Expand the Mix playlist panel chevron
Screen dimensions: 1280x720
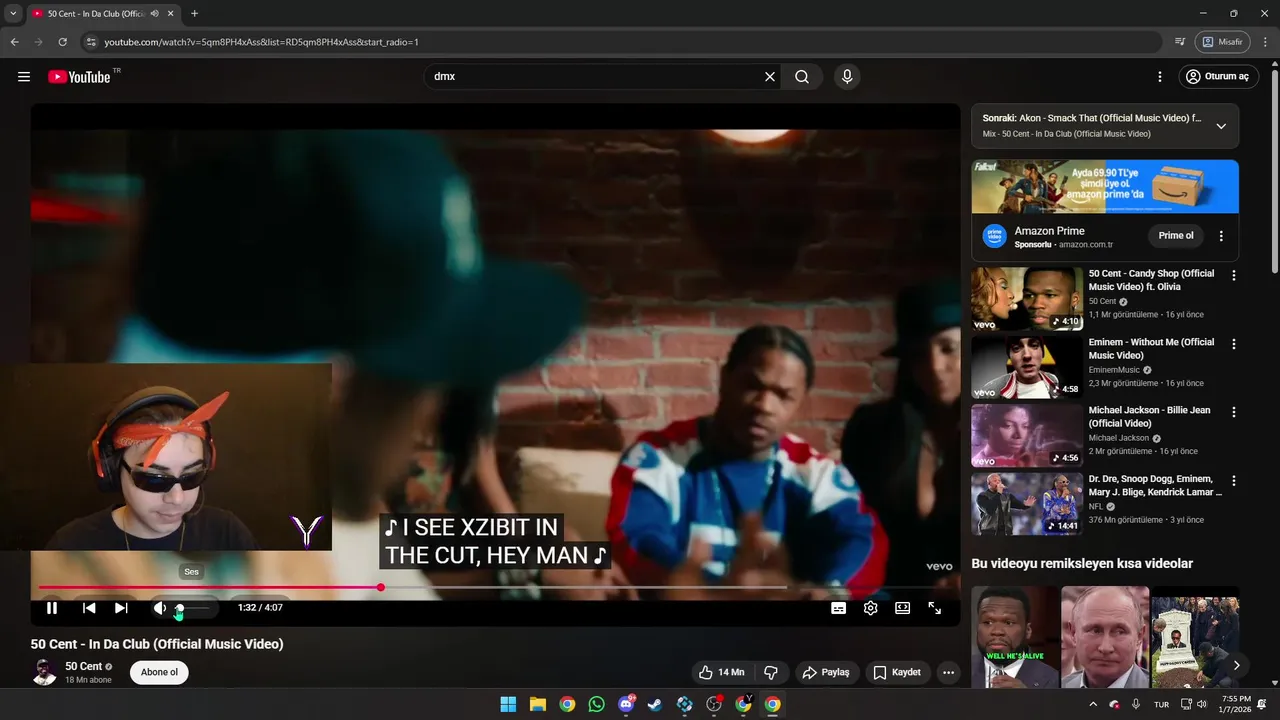(1221, 126)
